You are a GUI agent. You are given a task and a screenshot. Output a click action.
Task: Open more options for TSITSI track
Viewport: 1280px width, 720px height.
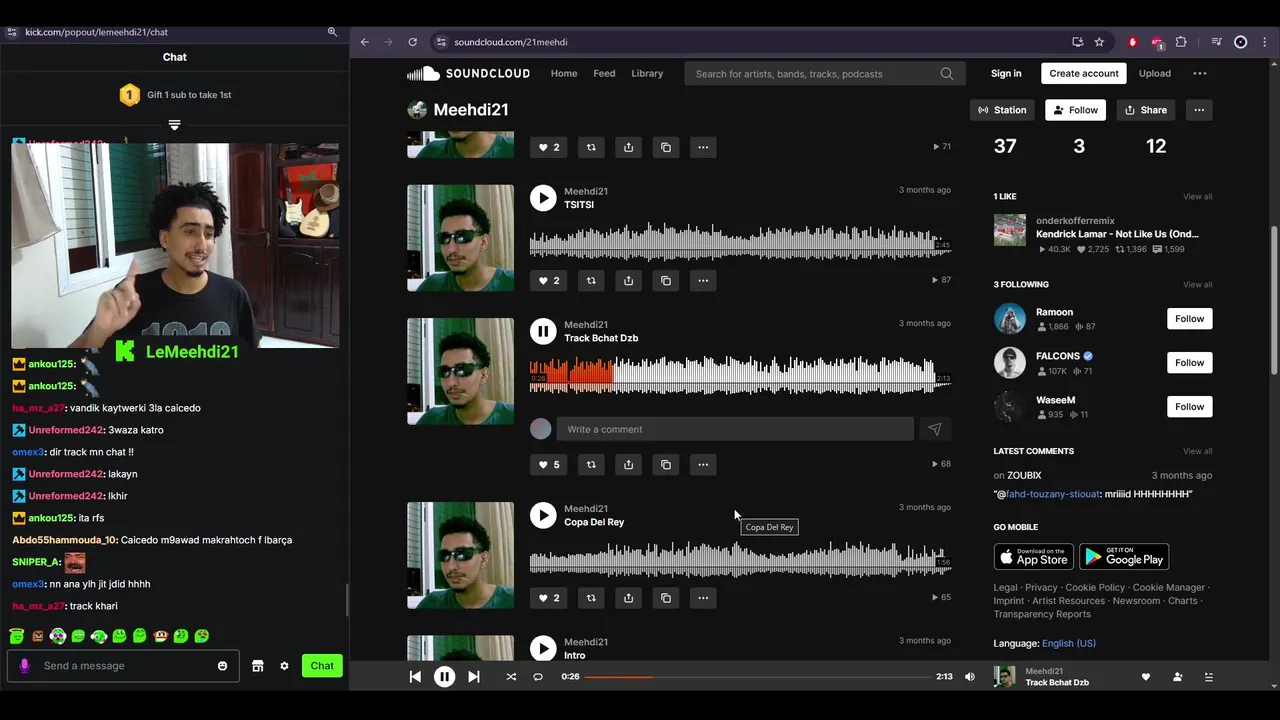pos(703,281)
